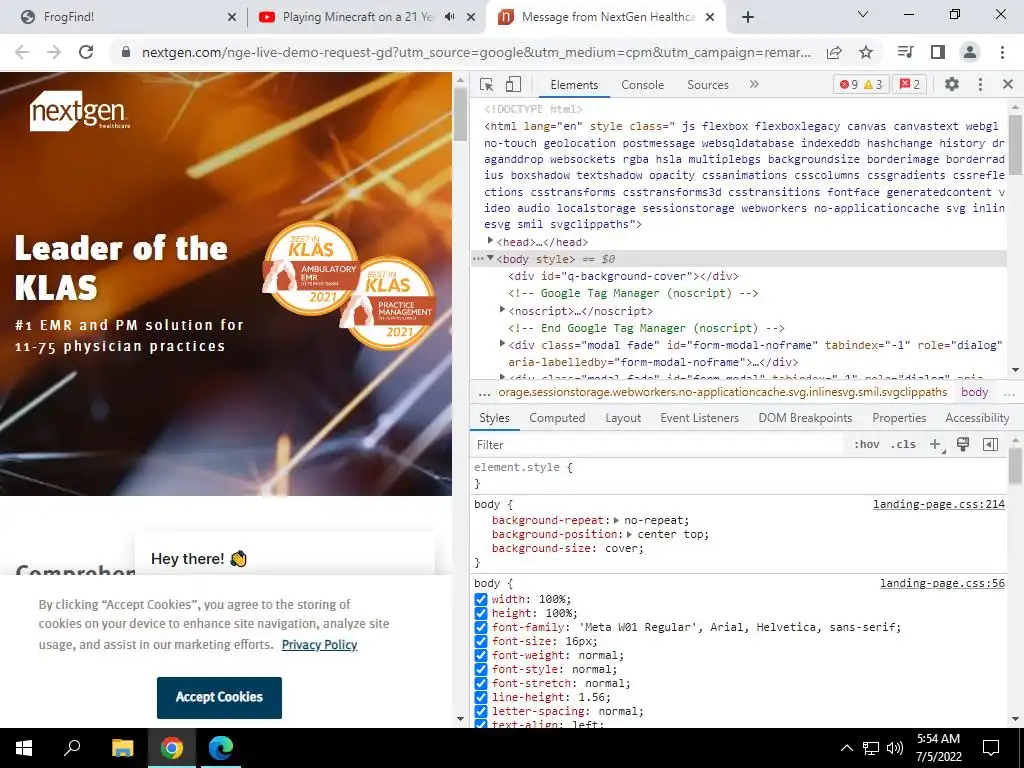Add new style rule plus icon
Image resolution: width=1024 pixels, height=768 pixels.
[936, 445]
